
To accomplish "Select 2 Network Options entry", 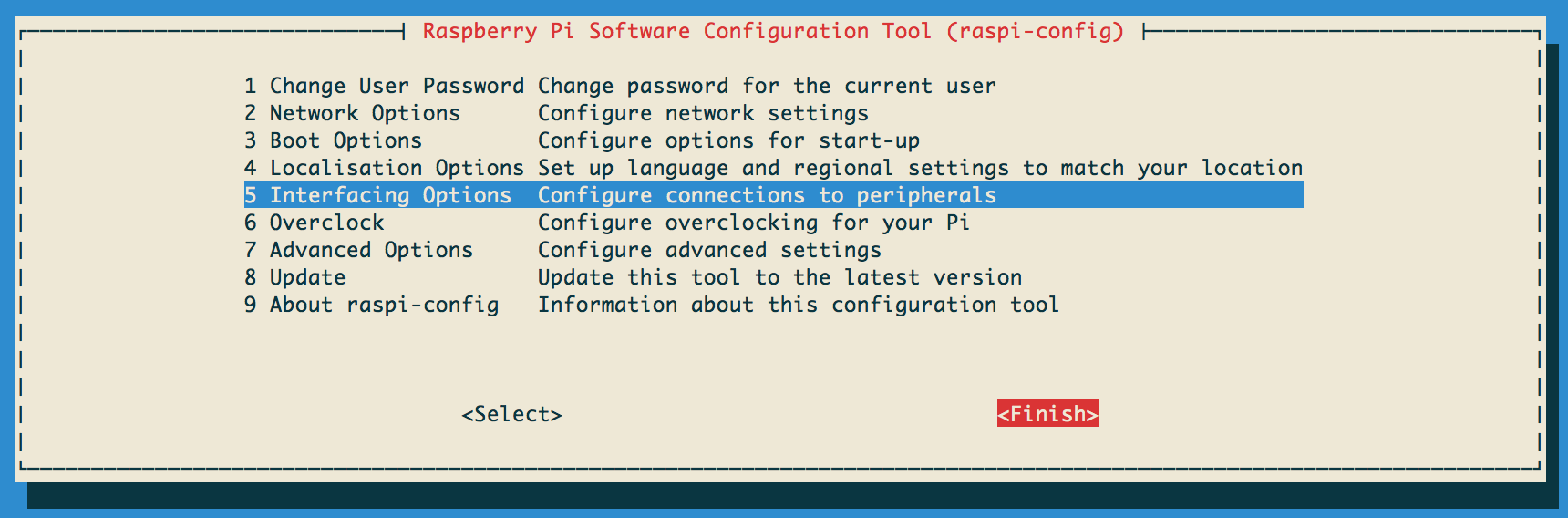I will click(x=773, y=113).
